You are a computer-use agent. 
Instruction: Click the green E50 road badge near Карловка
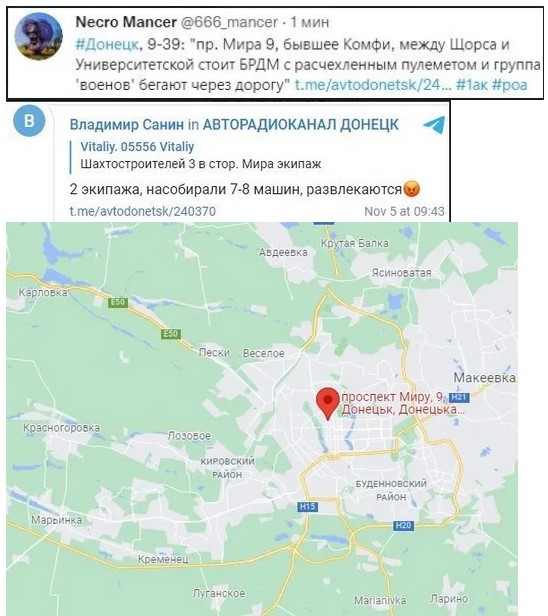click(118, 302)
